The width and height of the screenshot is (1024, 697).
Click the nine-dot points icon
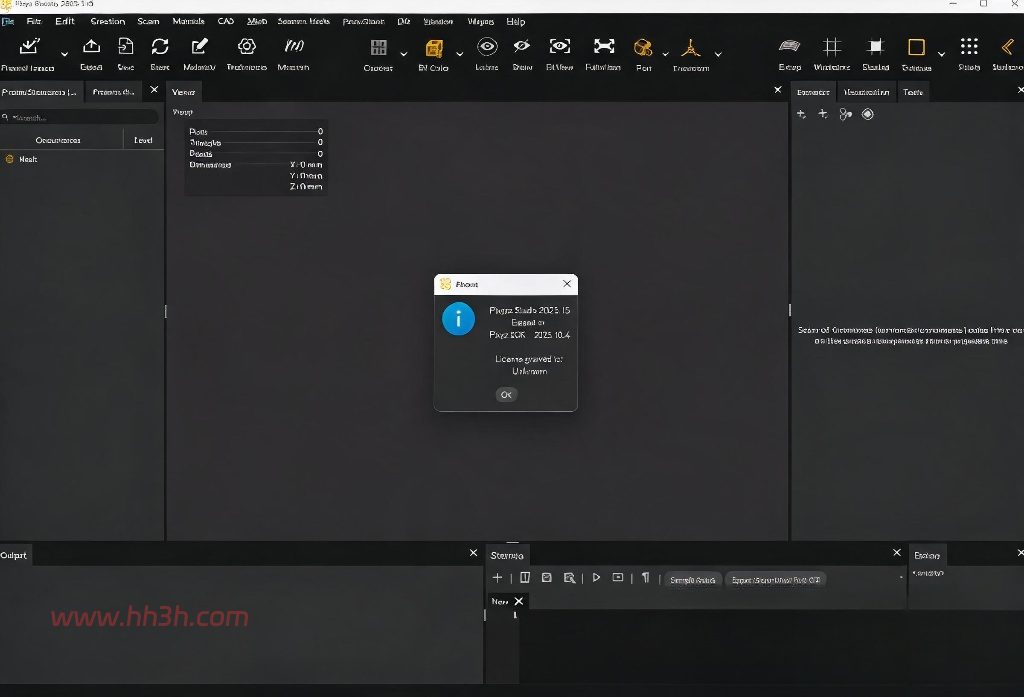pos(969,46)
